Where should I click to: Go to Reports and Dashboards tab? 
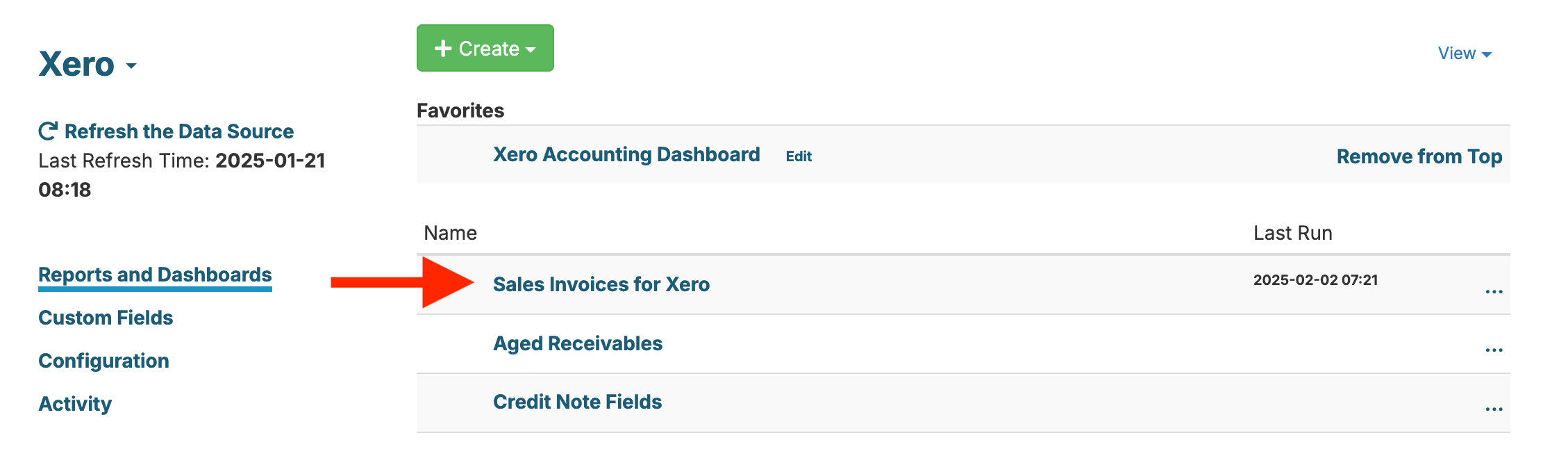(x=155, y=275)
